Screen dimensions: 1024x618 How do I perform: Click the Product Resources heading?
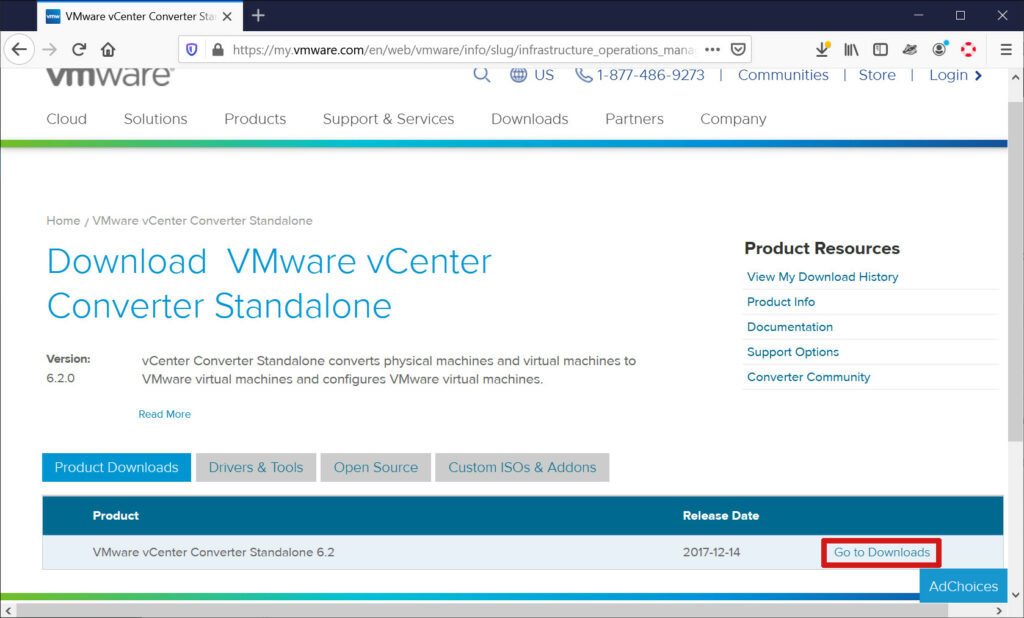tap(822, 248)
